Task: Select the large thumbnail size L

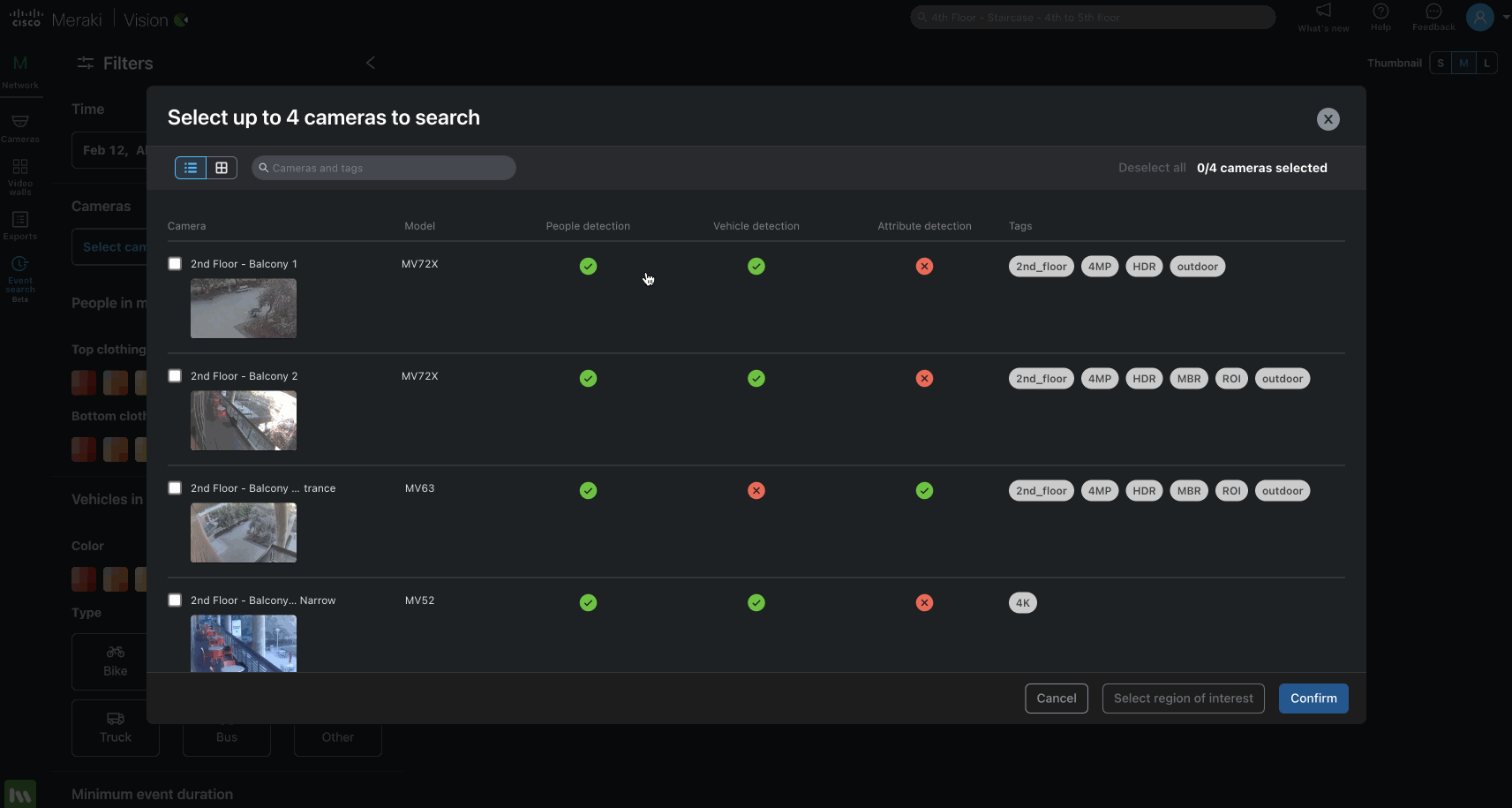Action: coord(1487,63)
